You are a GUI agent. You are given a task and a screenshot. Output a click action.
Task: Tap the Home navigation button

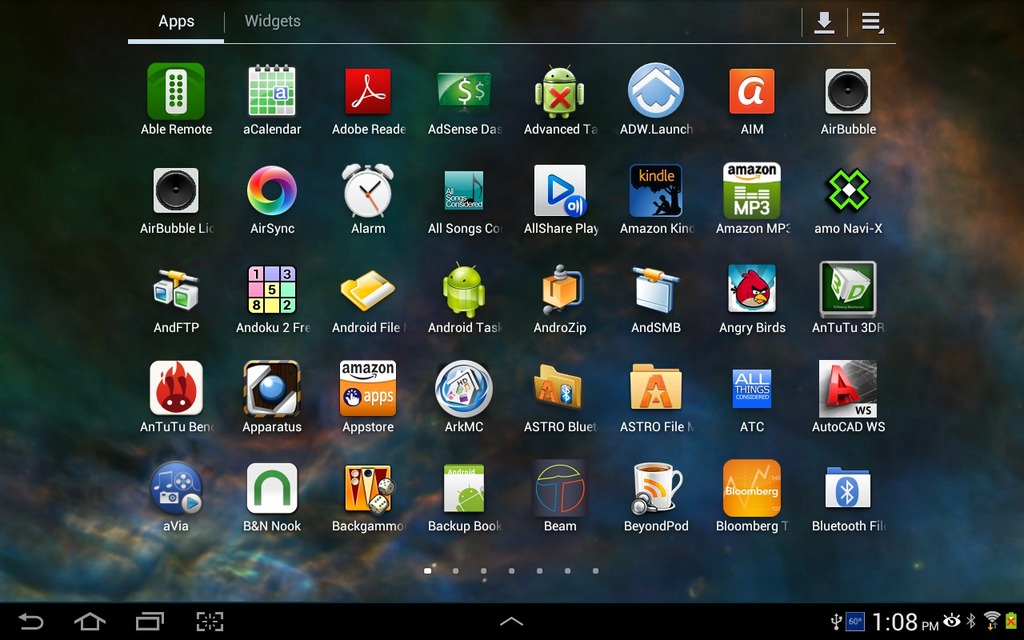point(90,621)
